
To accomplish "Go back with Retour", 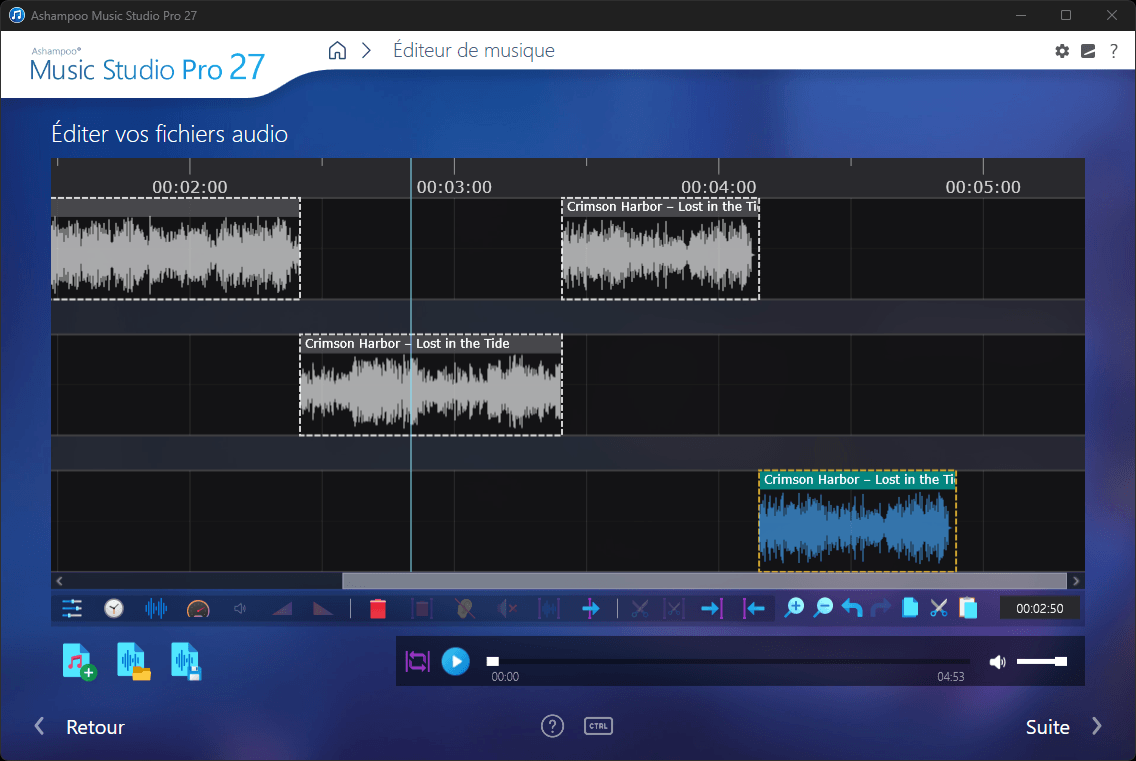I will [80, 727].
